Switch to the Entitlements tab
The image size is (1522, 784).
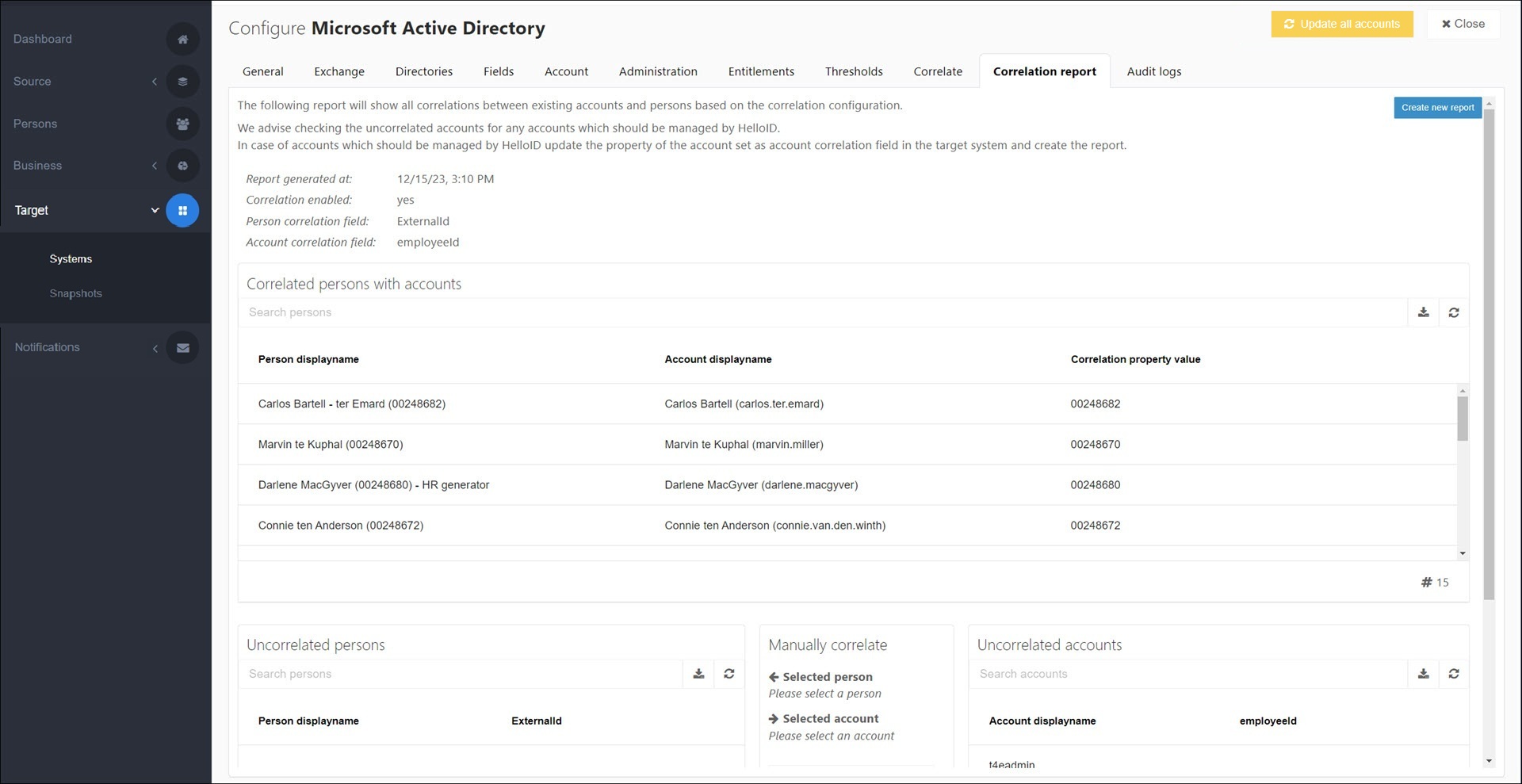pyautogui.click(x=761, y=71)
